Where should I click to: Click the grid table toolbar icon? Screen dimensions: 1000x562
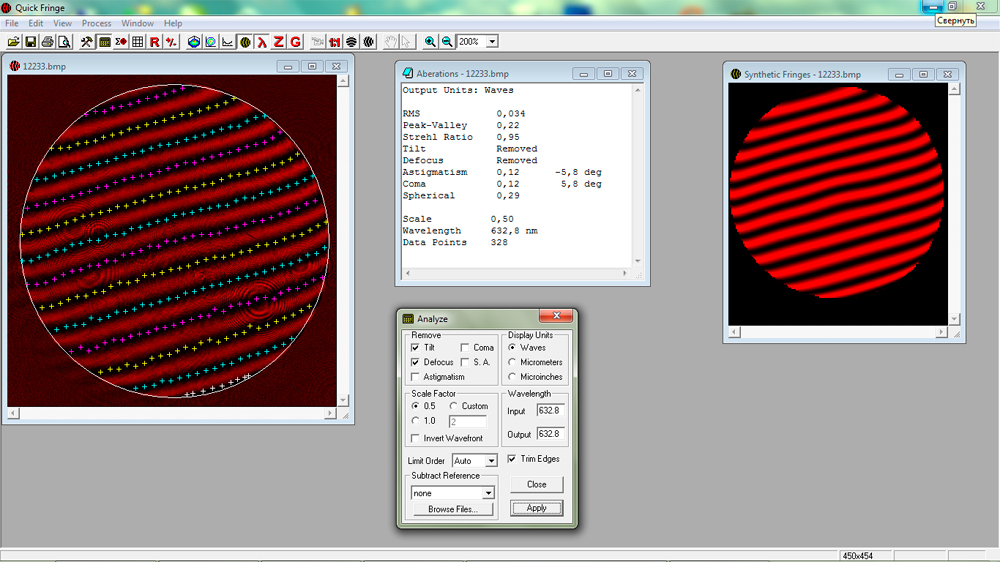[137, 42]
